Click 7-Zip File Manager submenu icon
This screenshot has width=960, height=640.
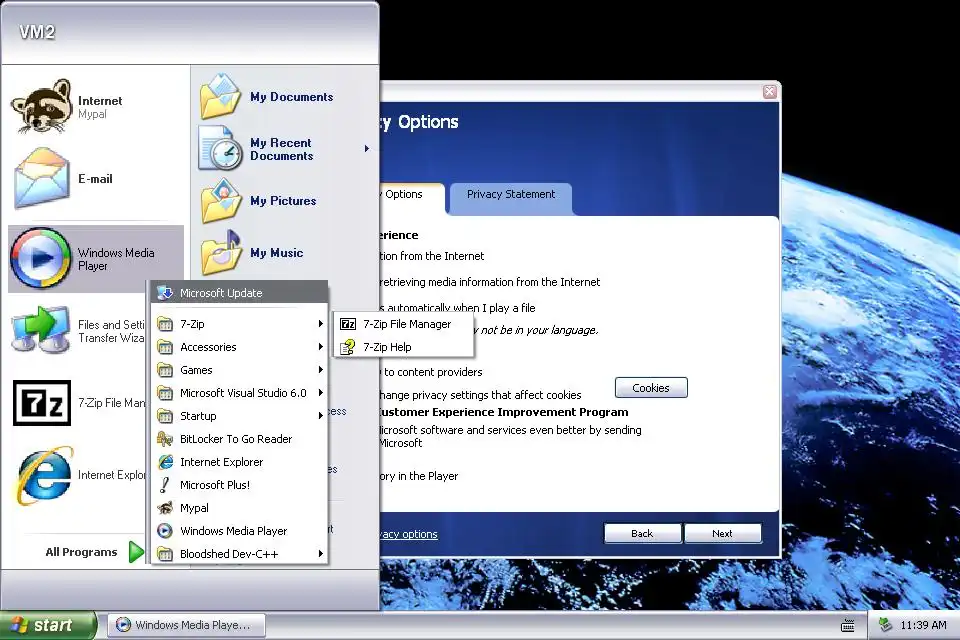[x=348, y=324]
